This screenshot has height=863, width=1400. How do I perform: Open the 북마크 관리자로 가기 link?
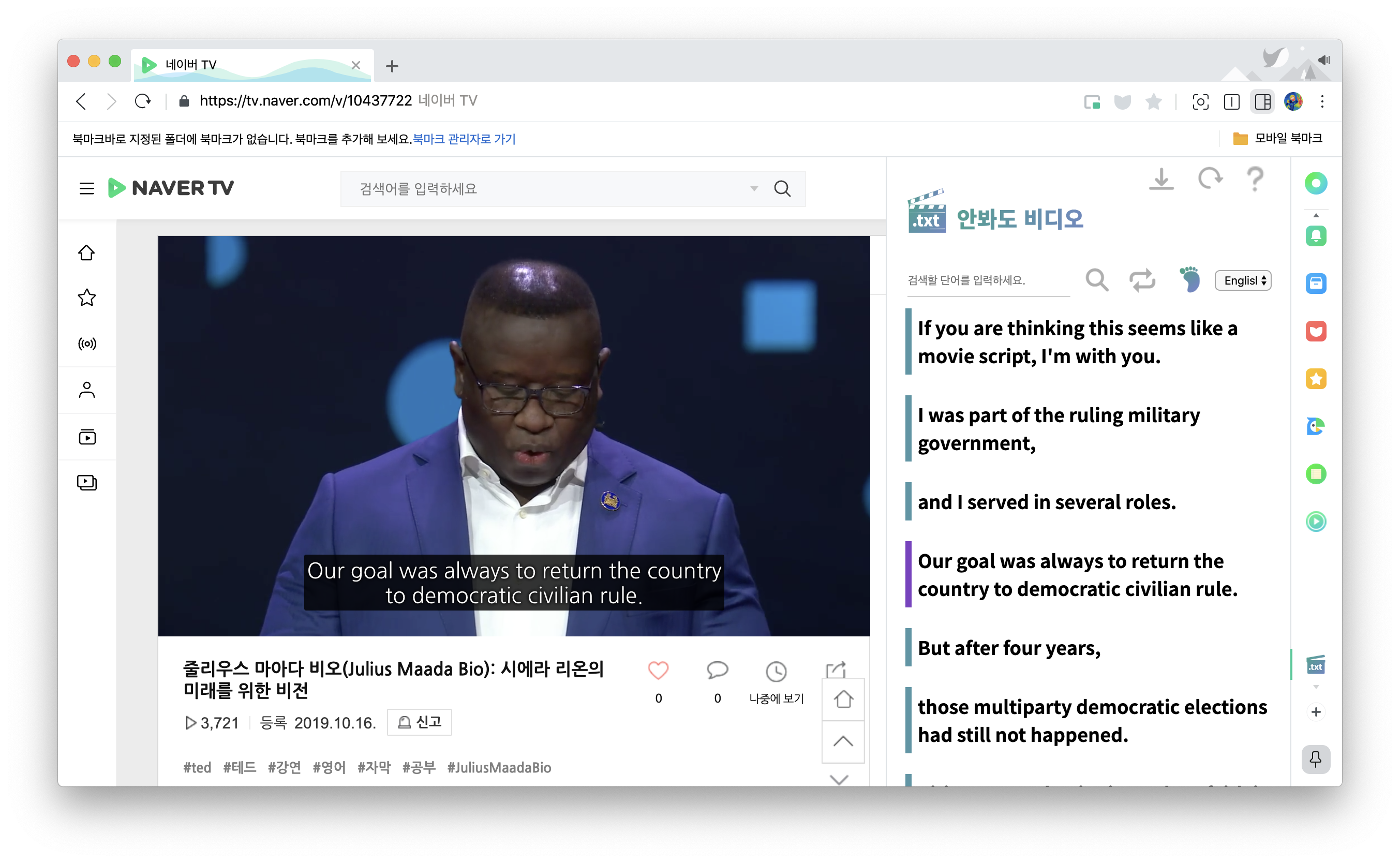pos(464,139)
